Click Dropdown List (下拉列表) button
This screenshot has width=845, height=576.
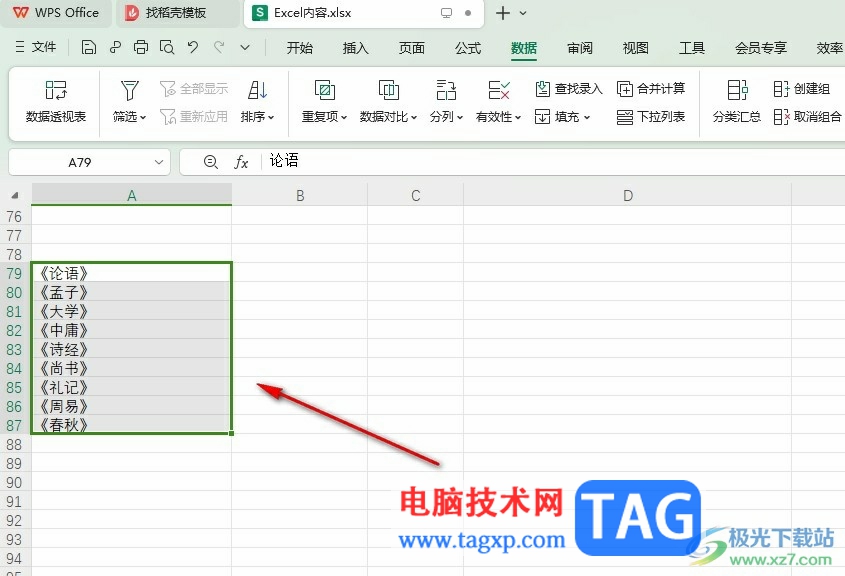650,116
